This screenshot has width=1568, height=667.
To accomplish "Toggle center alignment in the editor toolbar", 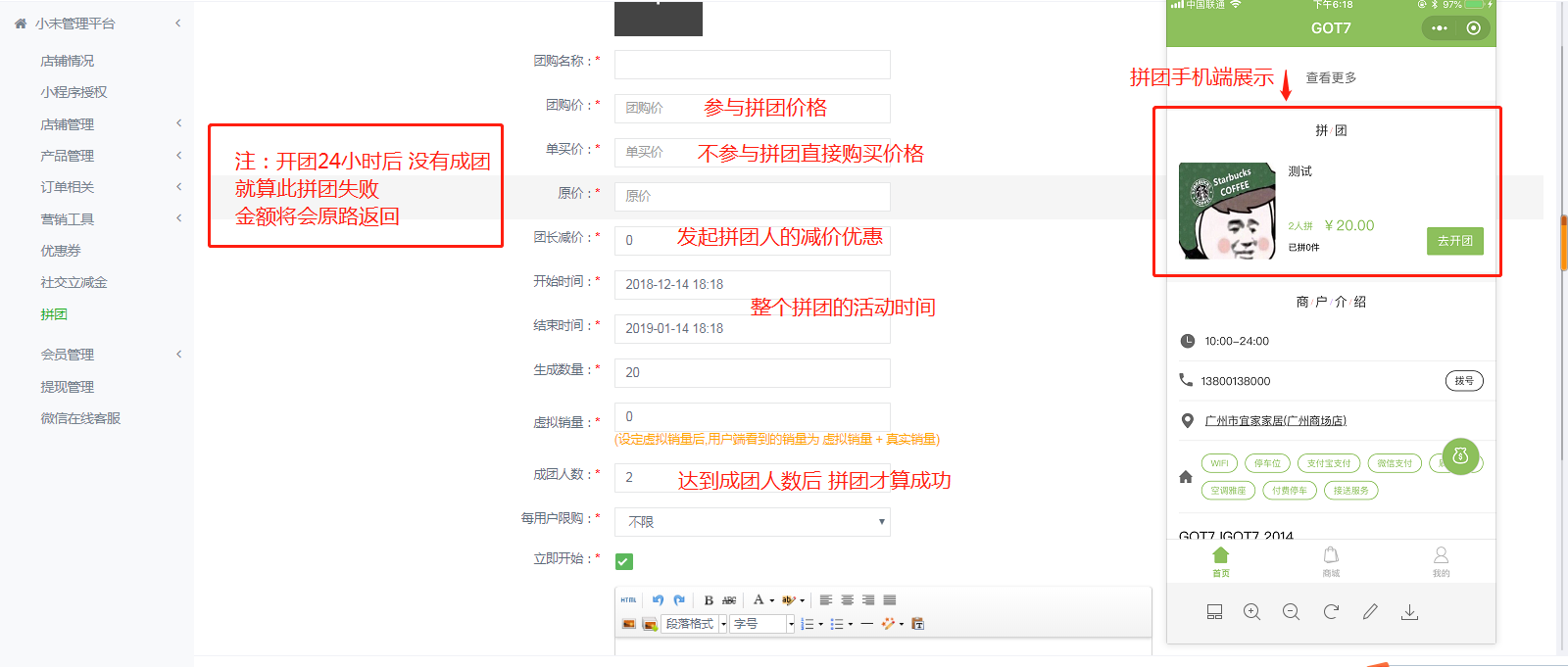I will pyautogui.click(x=847, y=600).
